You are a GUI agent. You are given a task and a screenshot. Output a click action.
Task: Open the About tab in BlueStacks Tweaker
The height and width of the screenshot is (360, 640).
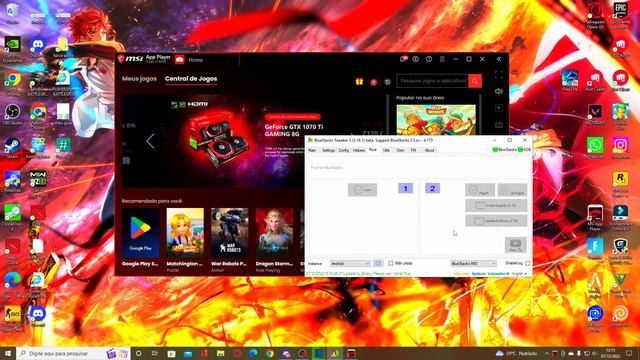pyautogui.click(x=429, y=150)
